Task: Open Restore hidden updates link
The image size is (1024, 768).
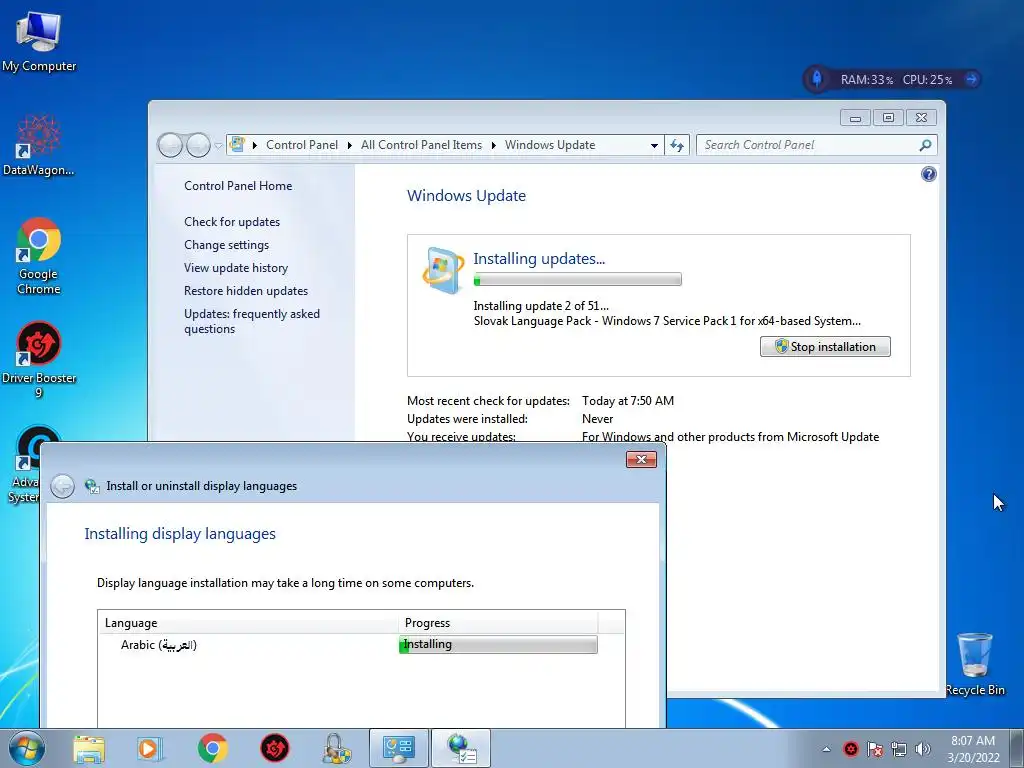Action: pyautogui.click(x=246, y=291)
